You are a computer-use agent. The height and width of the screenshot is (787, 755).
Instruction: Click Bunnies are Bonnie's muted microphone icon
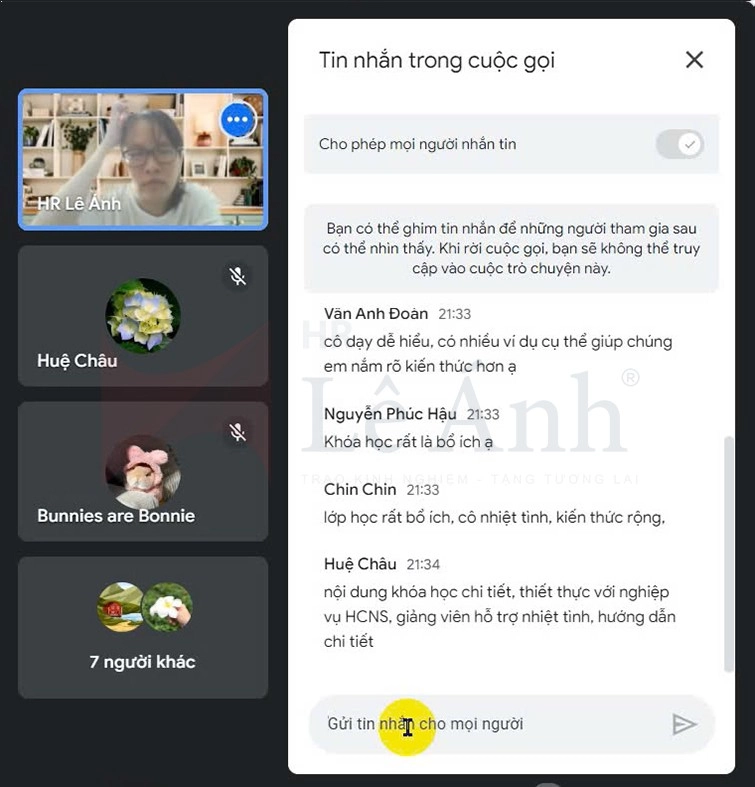pos(237,432)
